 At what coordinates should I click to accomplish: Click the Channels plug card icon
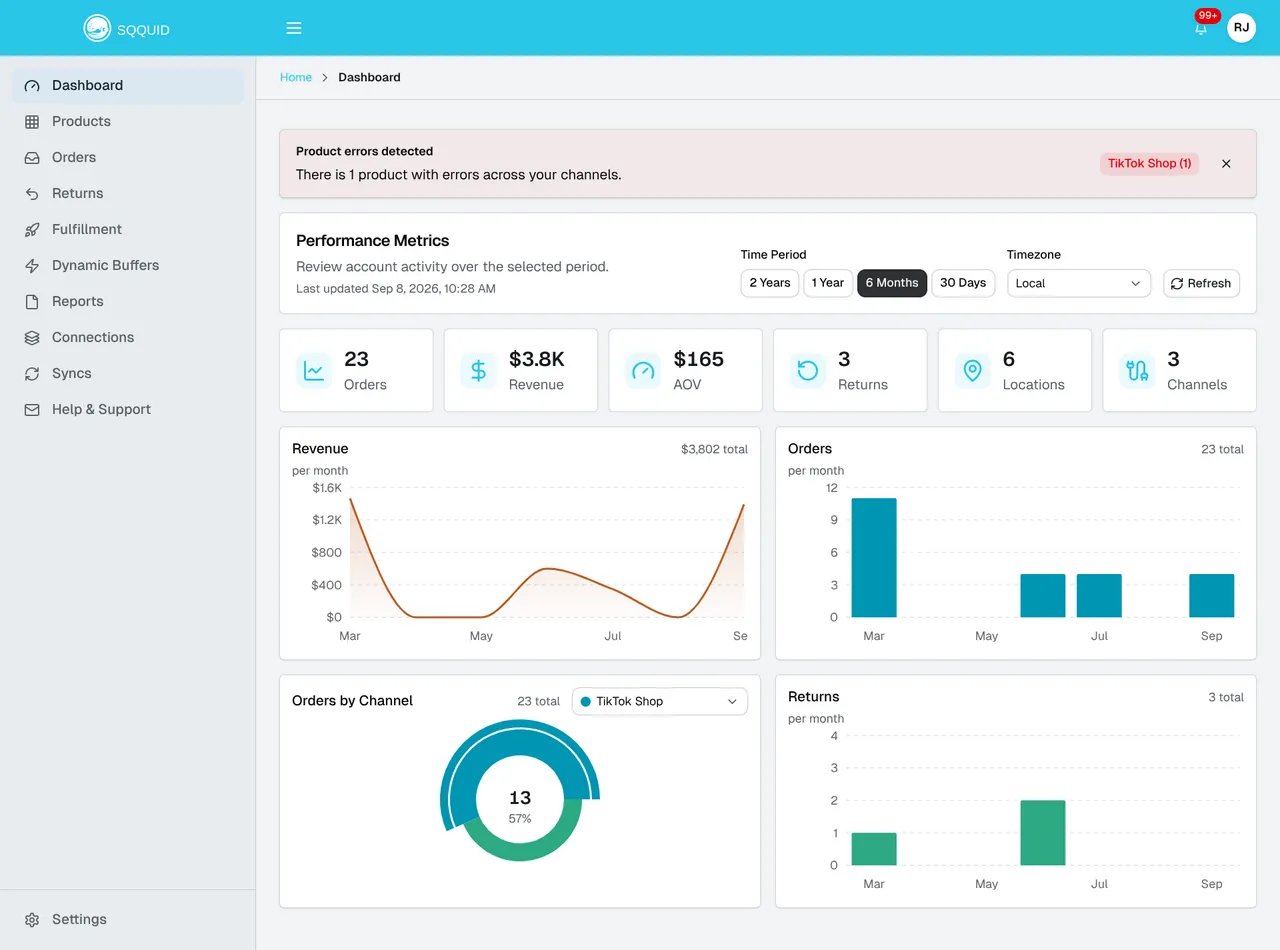1137,371
